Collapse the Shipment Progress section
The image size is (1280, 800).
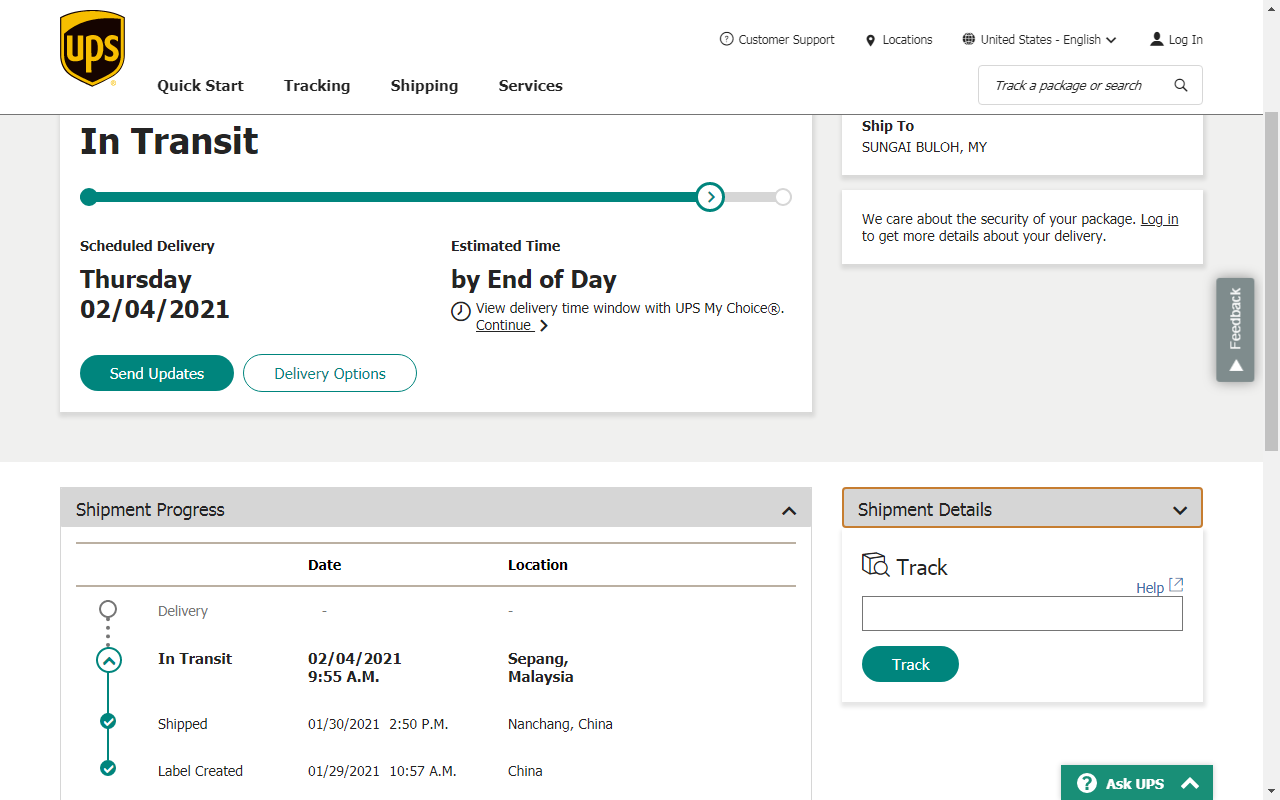(789, 511)
